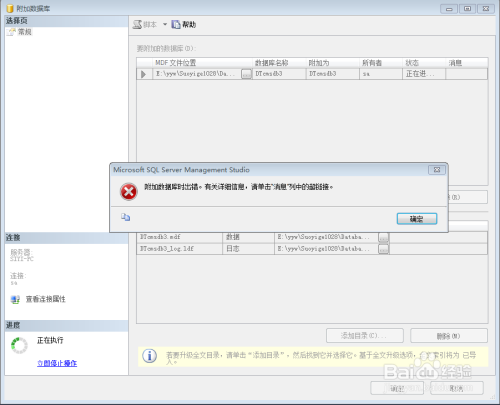The width and height of the screenshot is (500, 405).
Task: Click the info icon in the yellow banner
Action: (149, 356)
